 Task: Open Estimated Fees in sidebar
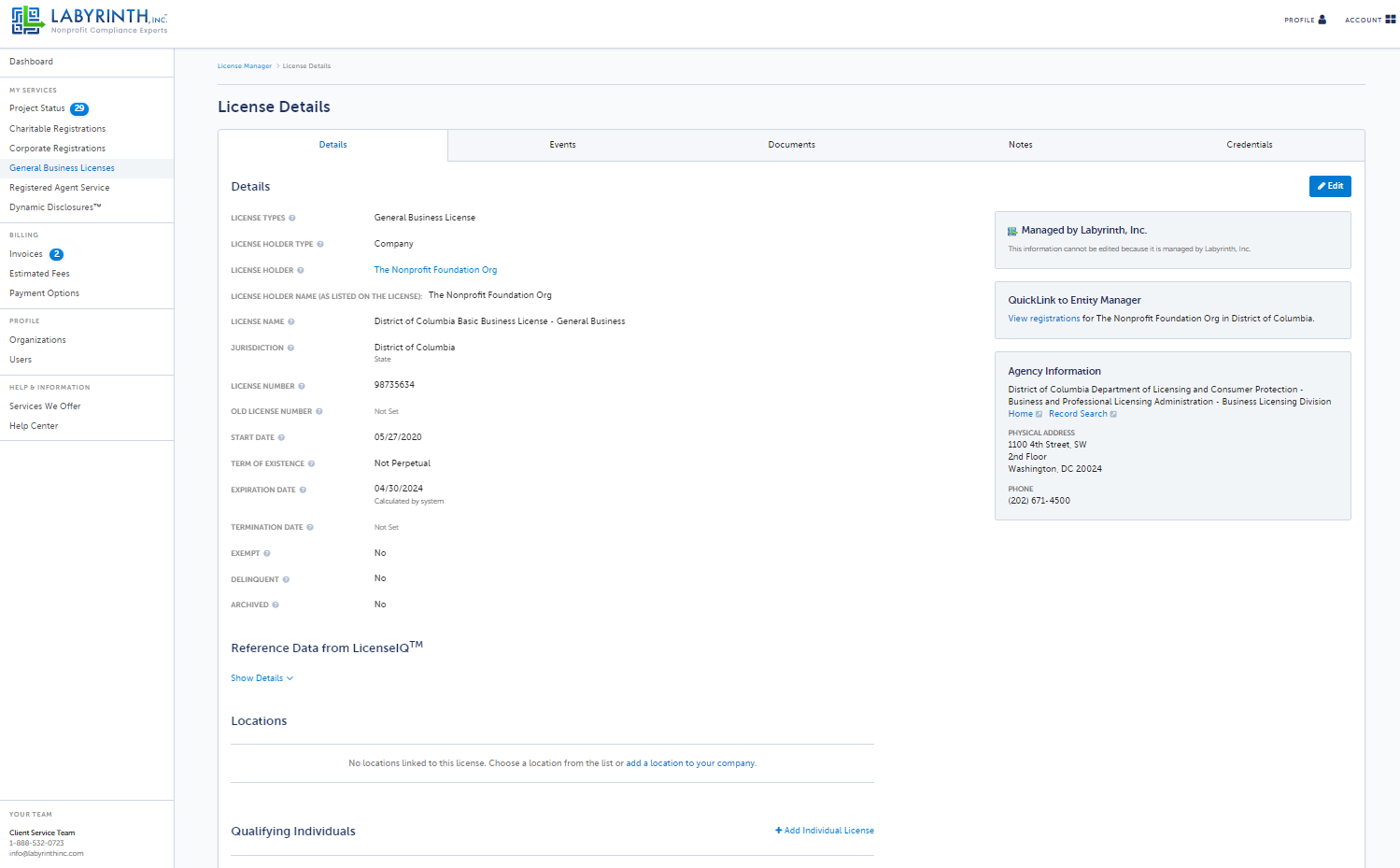(x=40, y=274)
